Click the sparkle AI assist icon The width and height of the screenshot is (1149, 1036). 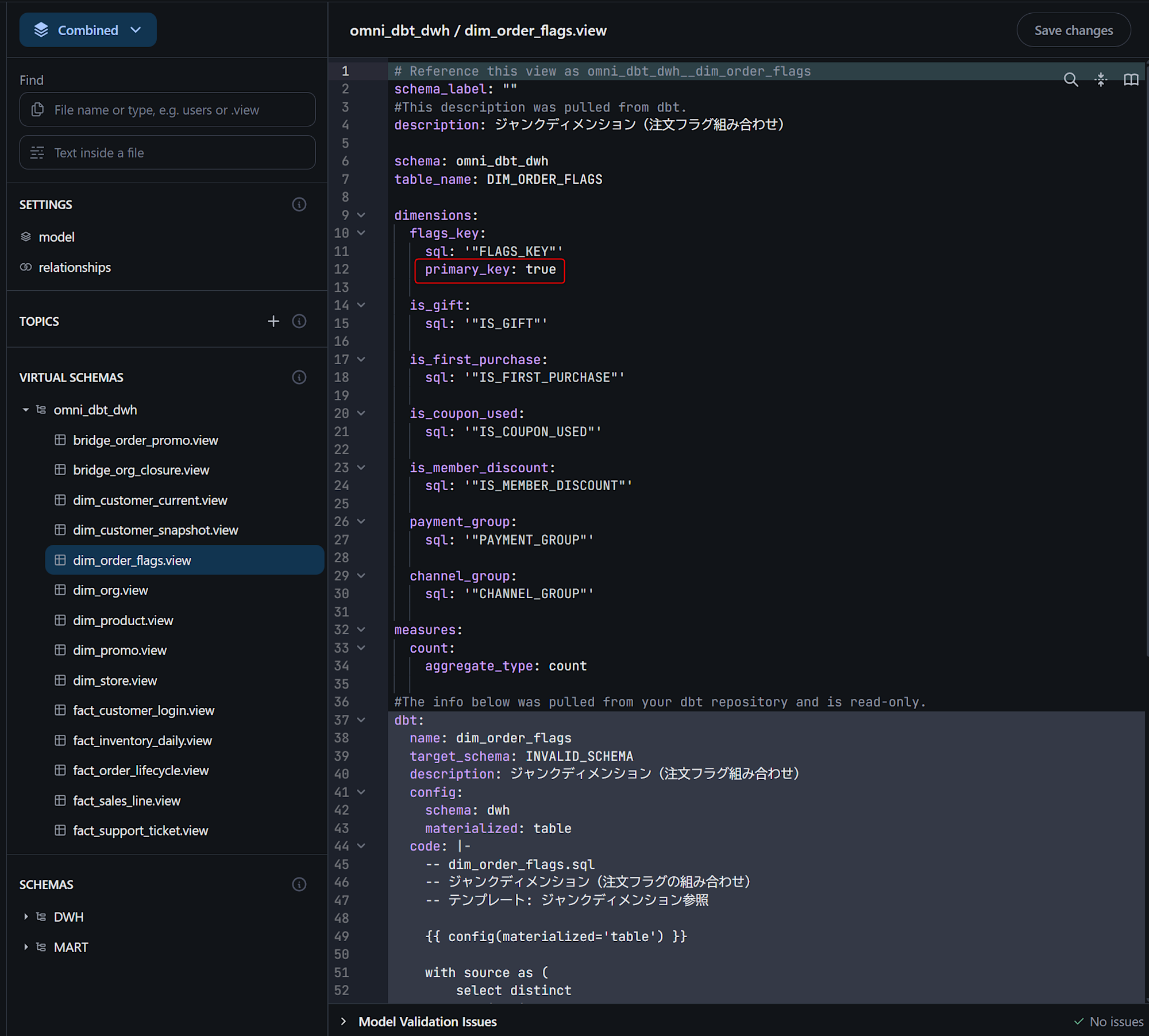click(x=1100, y=79)
